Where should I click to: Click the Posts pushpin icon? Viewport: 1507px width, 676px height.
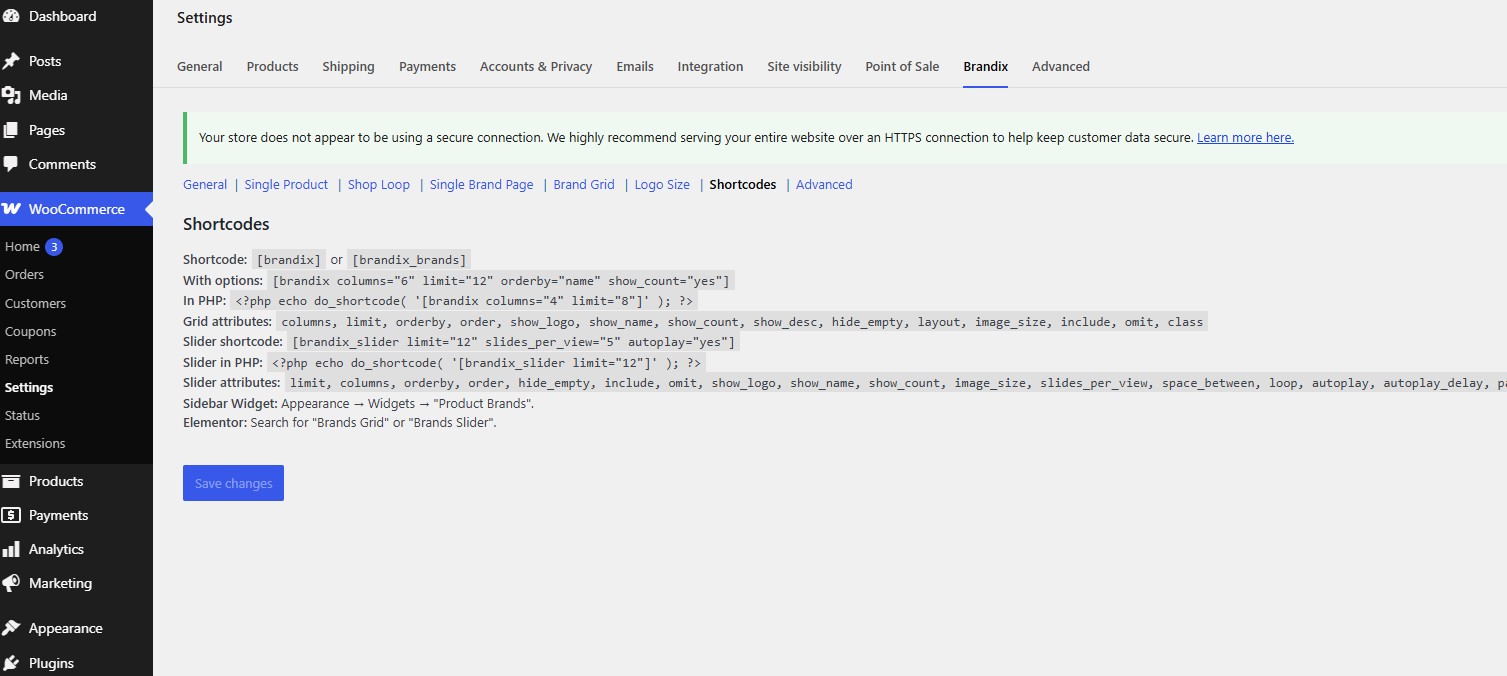[11, 61]
